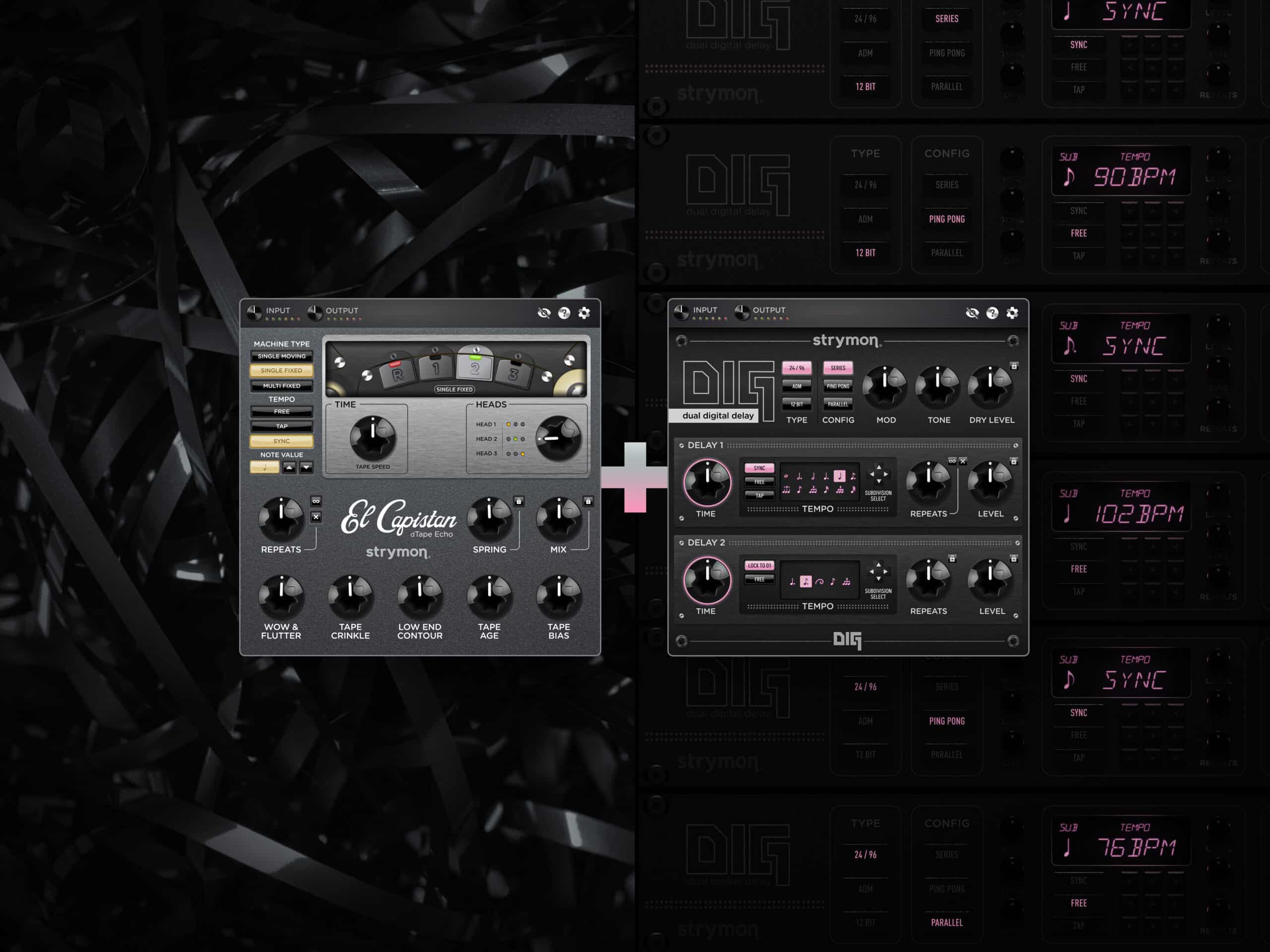Toggle infinite repeats for Delay 1
The image size is (1270, 952).
[x=952, y=461]
